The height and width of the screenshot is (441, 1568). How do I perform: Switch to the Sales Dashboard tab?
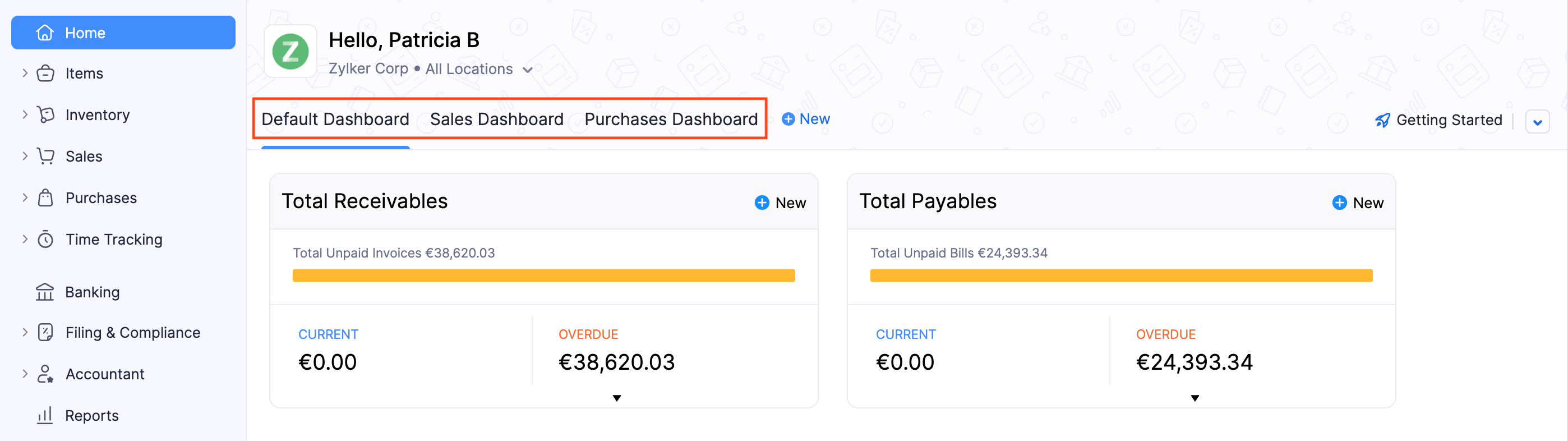tap(496, 119)
